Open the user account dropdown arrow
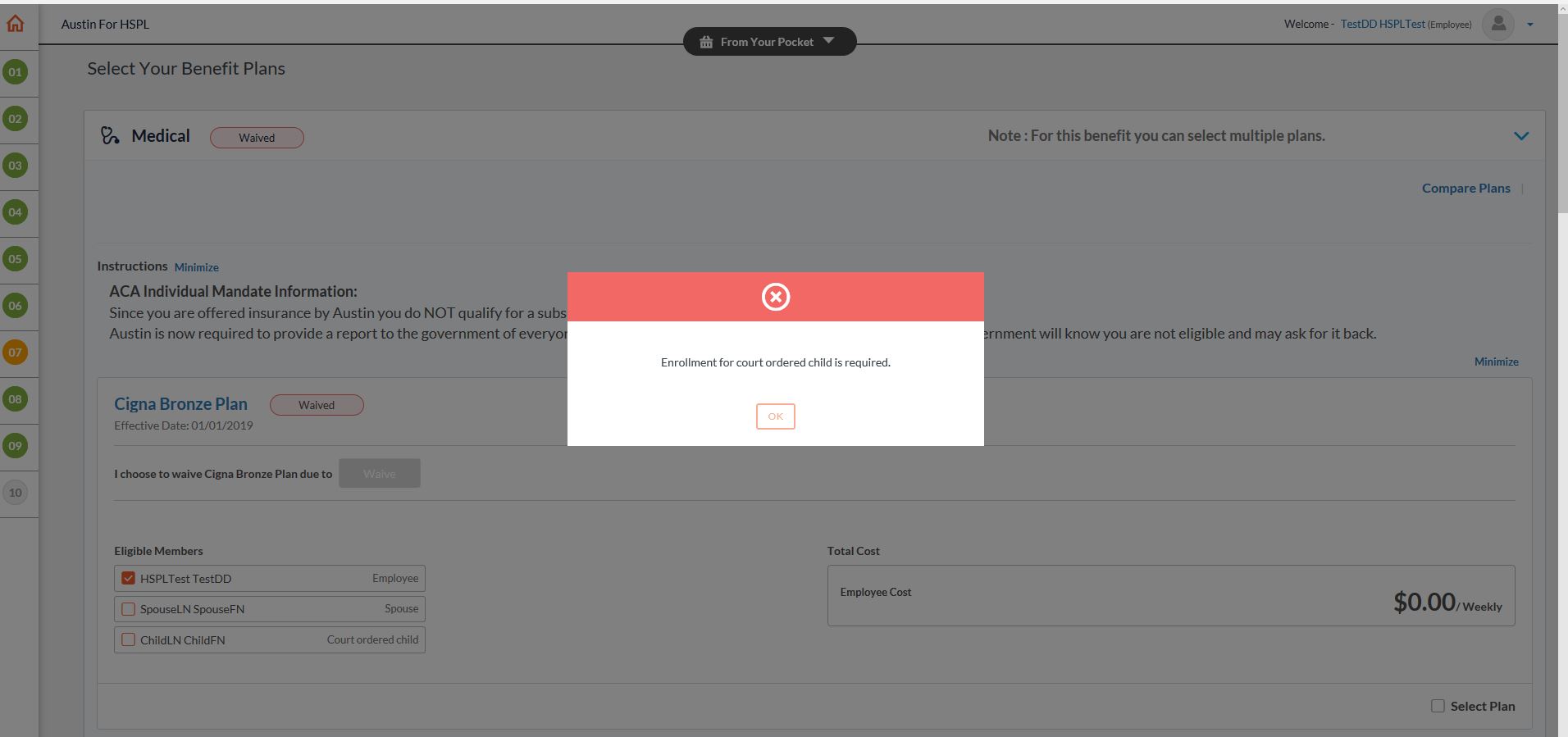Viewport: 1568px width, 737px height. (x=1530, y=25)
